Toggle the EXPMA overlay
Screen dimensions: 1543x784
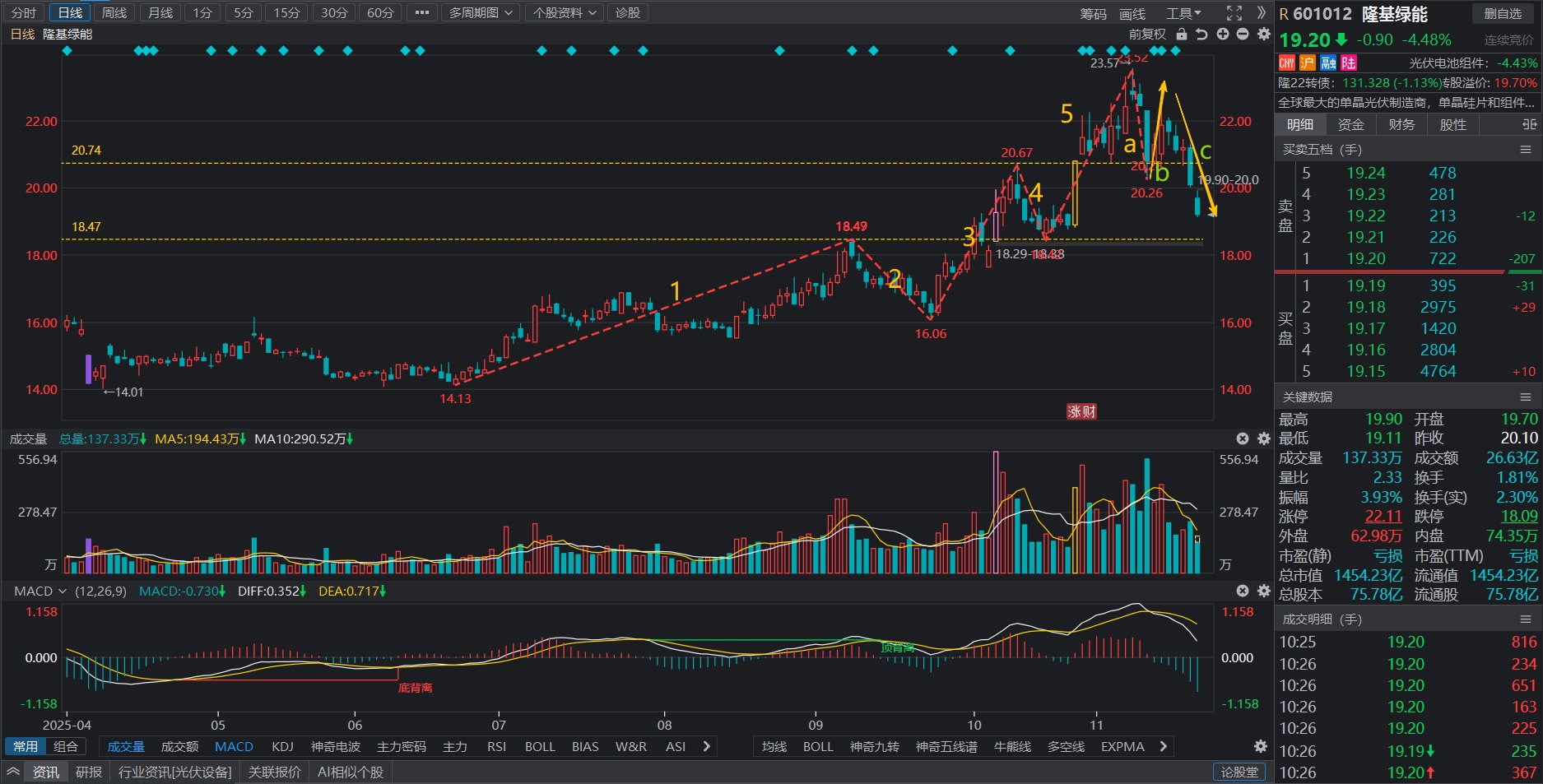point(1122,746)
